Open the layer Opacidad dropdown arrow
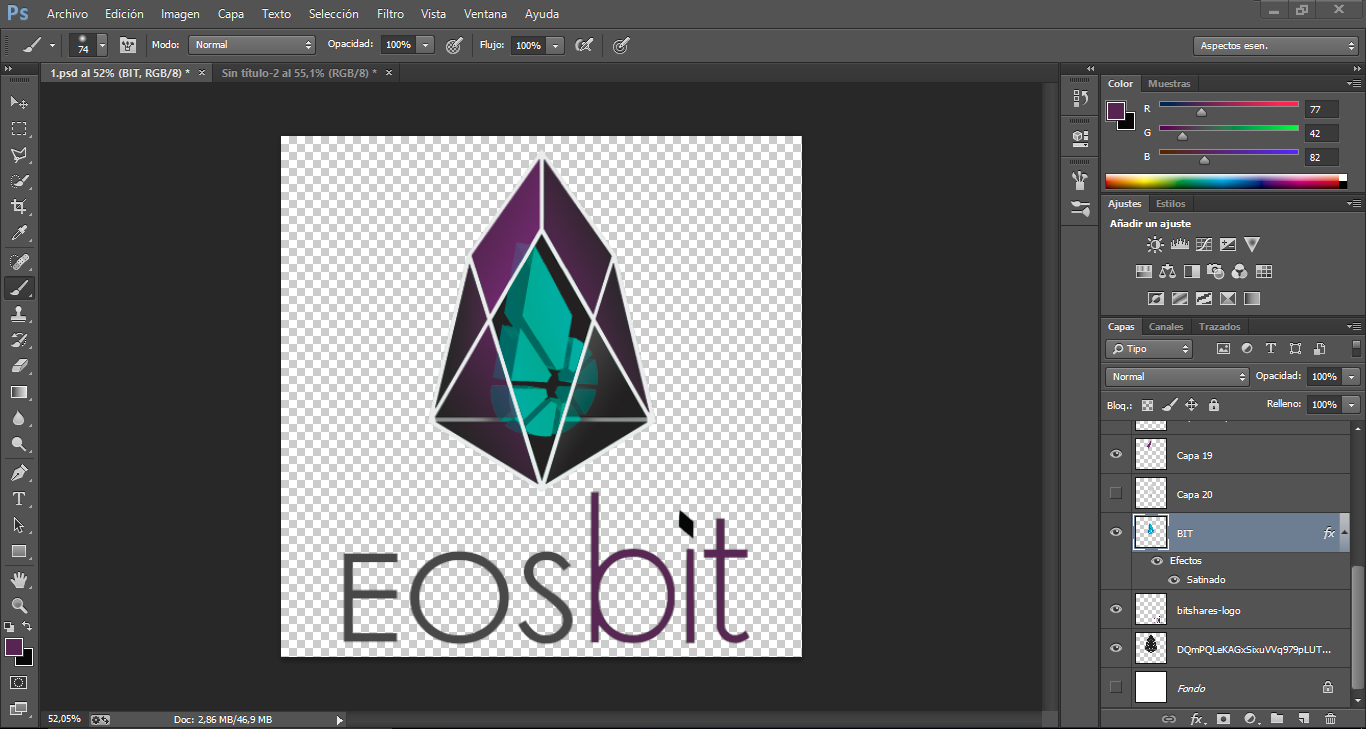 (1352, 377)
